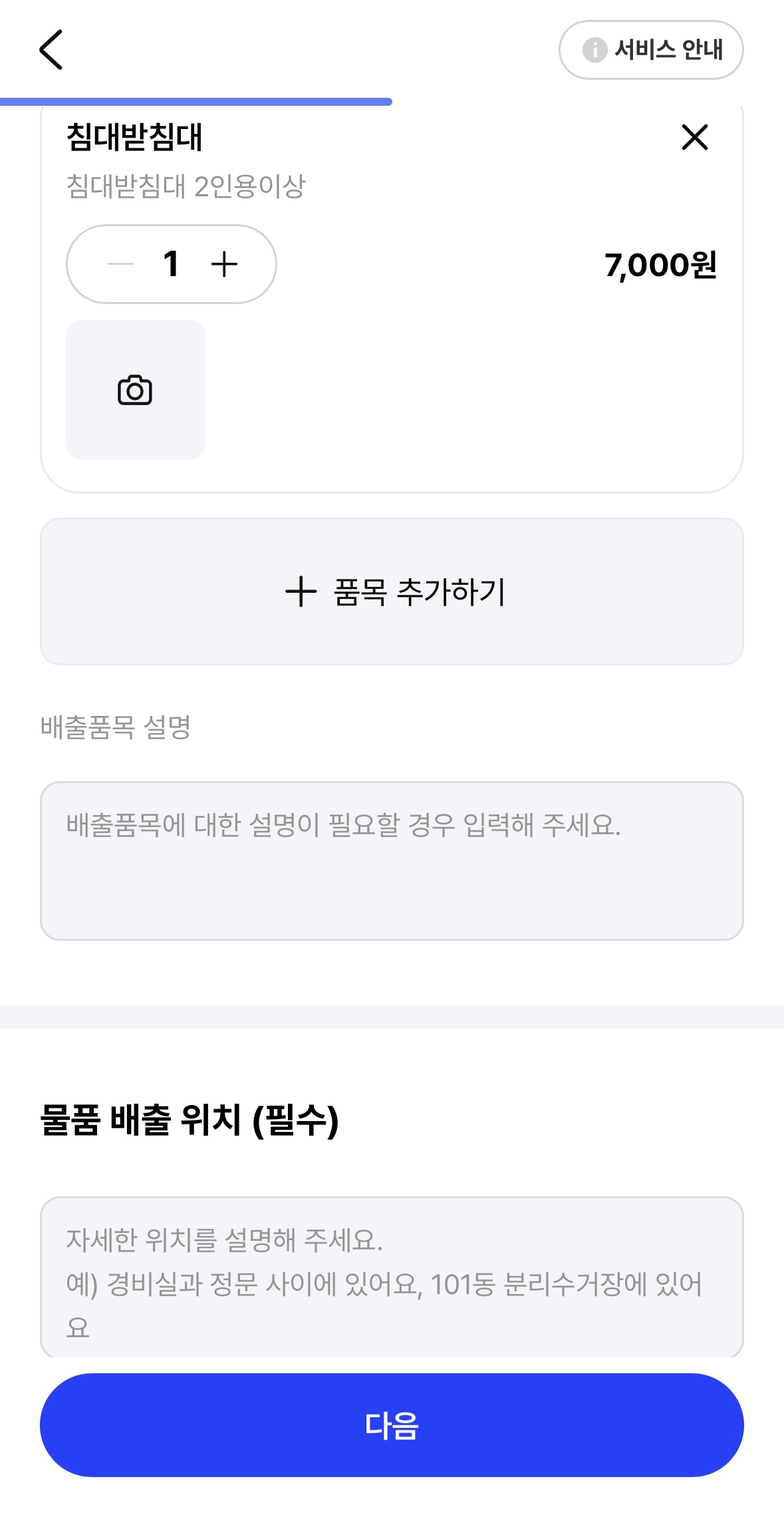The image size is (784, 1525).
Task: Open the 서비스 안내 info button
Action: coord(651,50)
